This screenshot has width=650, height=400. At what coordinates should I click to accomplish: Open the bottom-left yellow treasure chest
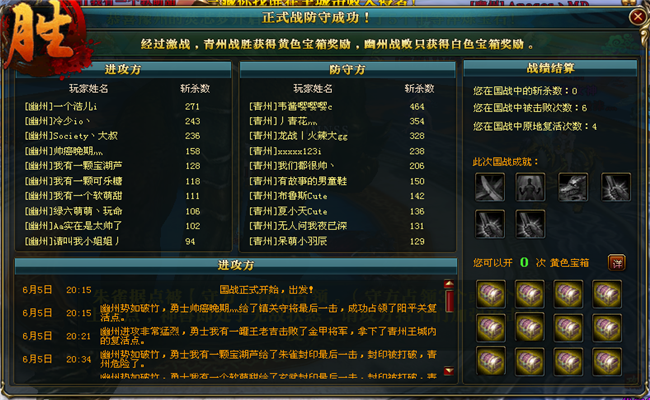[491, 361]
